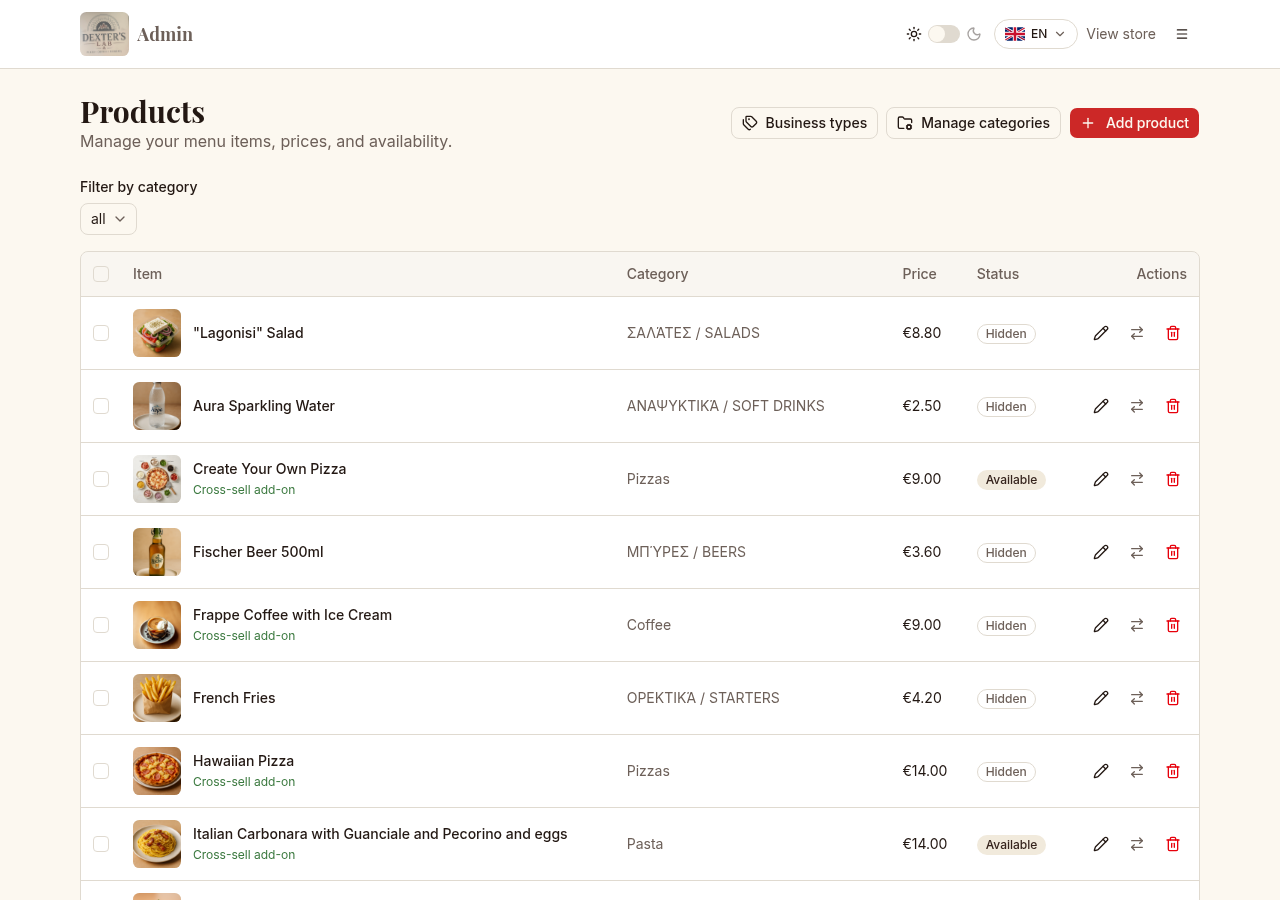This screenshot has height=900, width=1280.
Task: Check the French Fries row checkbox
Action: pyautogui.click(x=101, y=698)
